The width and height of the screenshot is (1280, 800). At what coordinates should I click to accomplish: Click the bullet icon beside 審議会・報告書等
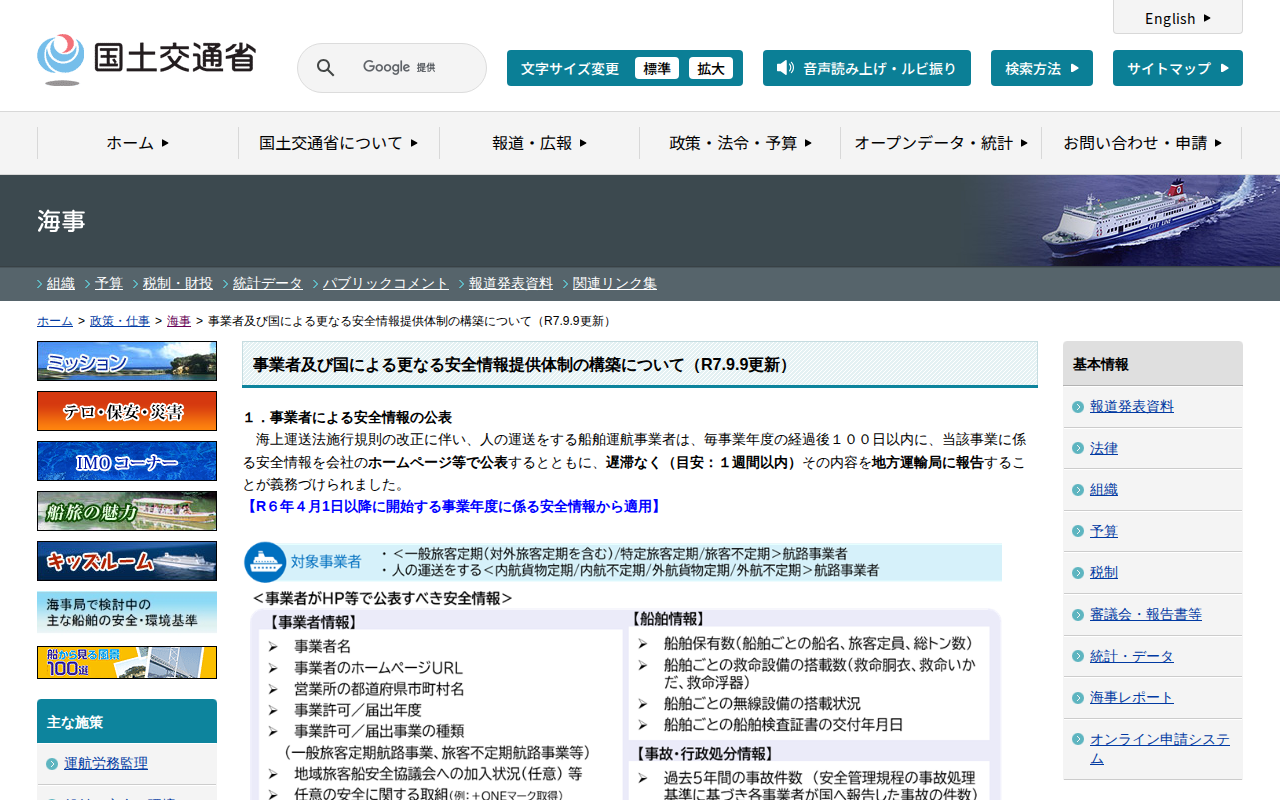(1077, 615)
